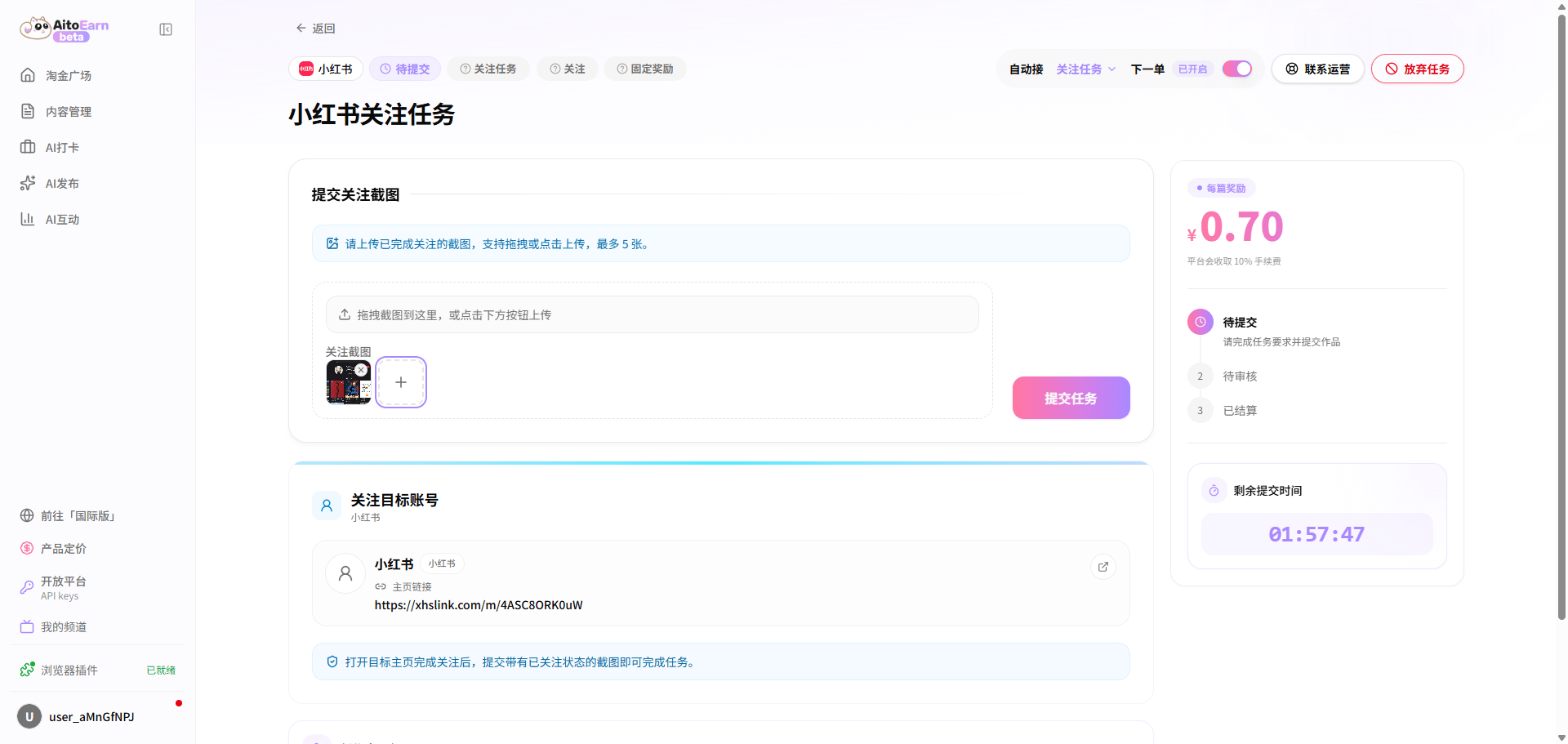Click the upload hint image icon
The height and width of the screenshot is (744, 1568).
pos(332,243)
